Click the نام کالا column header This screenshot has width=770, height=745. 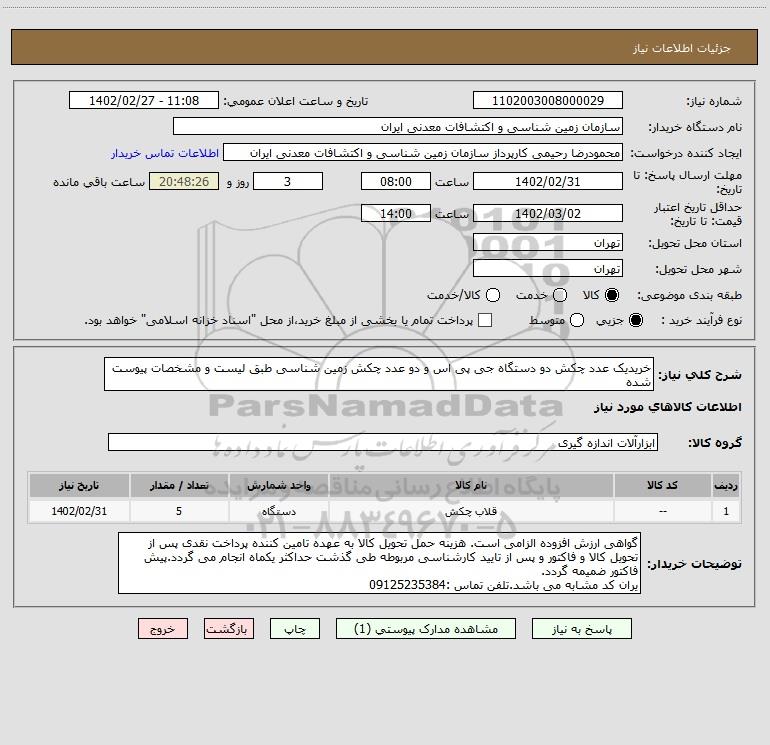point(471,485)
